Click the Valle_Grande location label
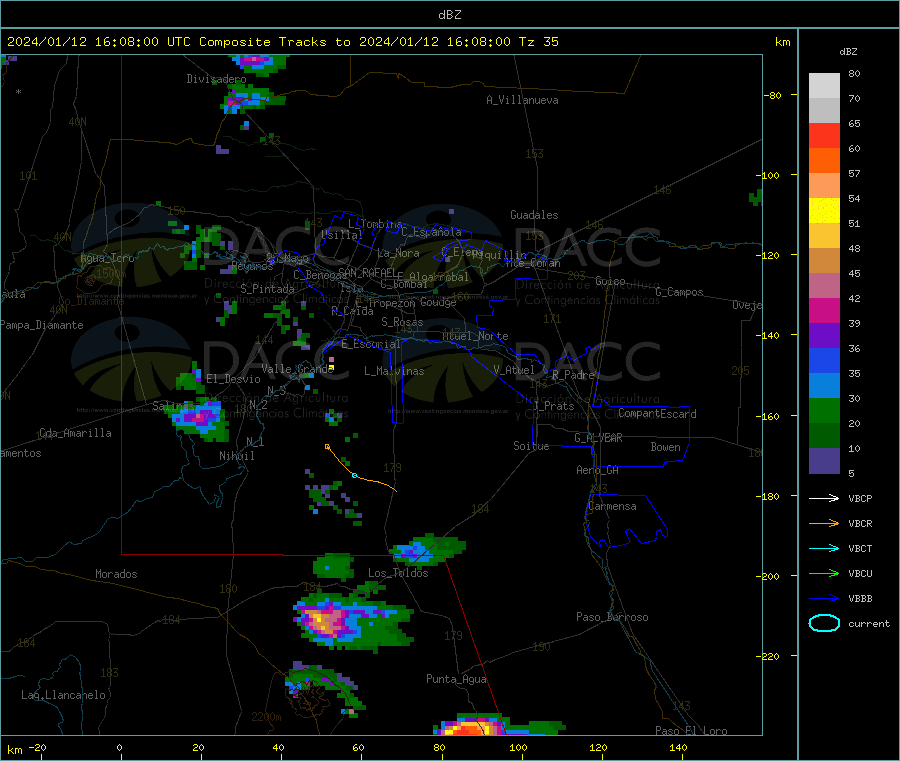 297,369
